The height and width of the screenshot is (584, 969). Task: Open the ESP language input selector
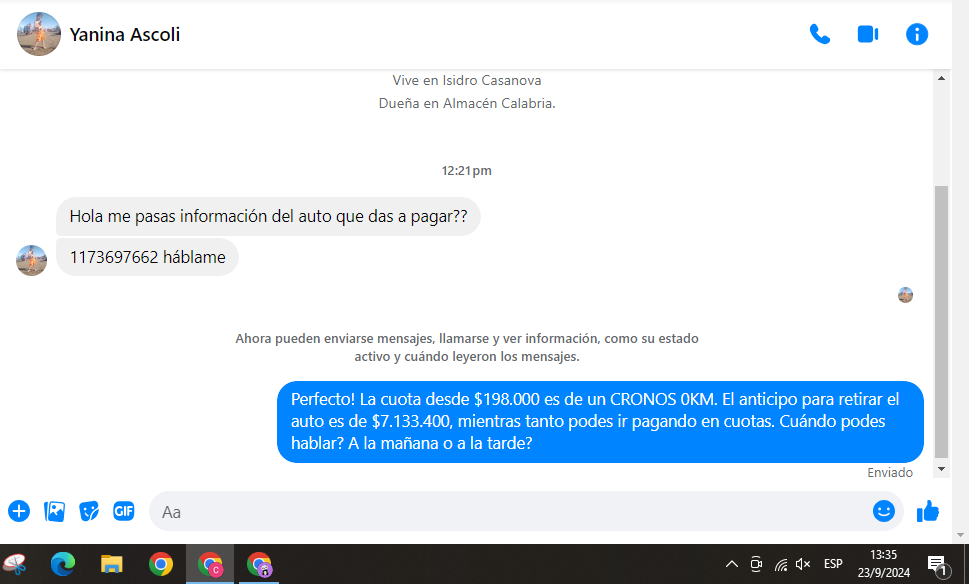point(832,564)
